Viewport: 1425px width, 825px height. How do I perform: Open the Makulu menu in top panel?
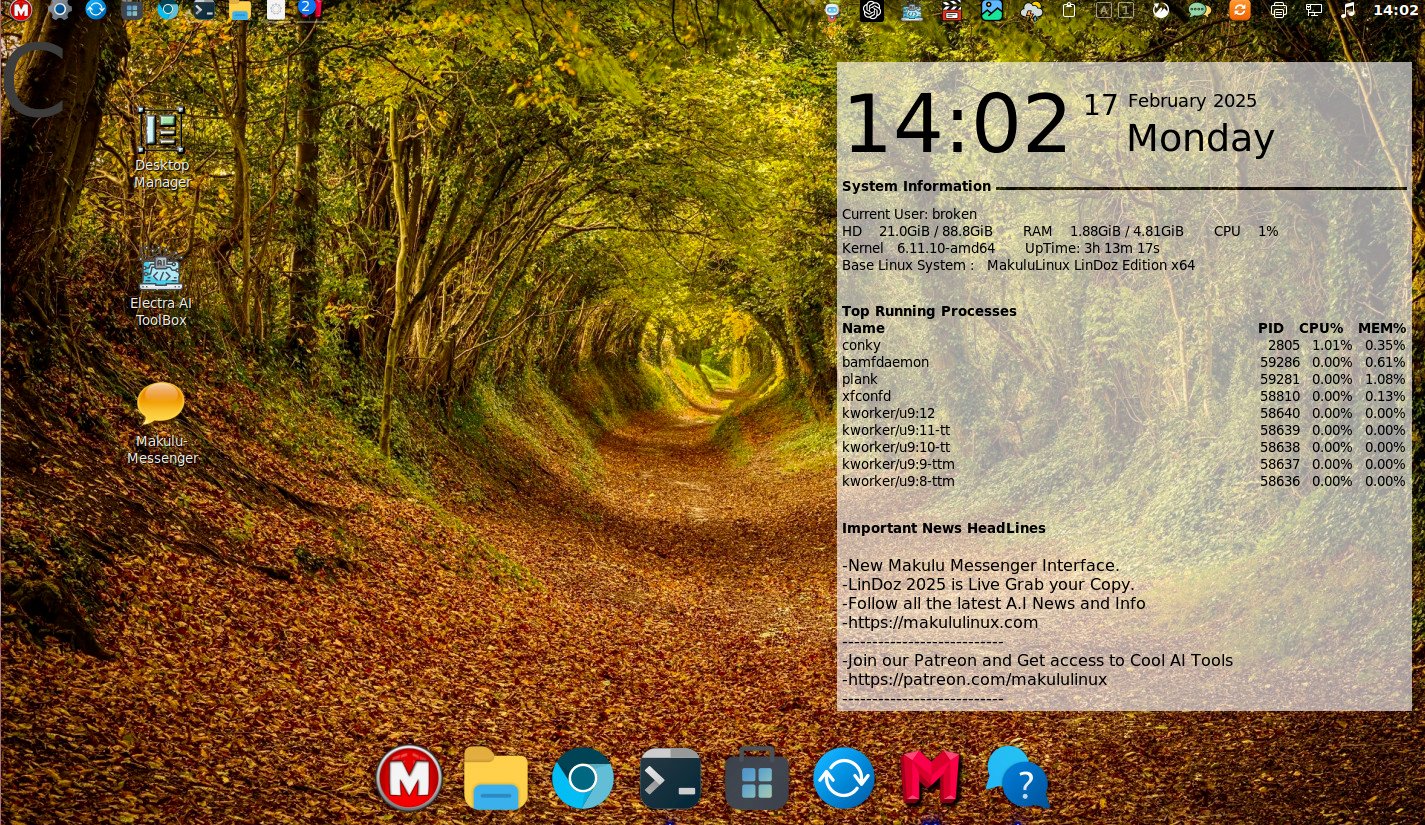[19, 10]
